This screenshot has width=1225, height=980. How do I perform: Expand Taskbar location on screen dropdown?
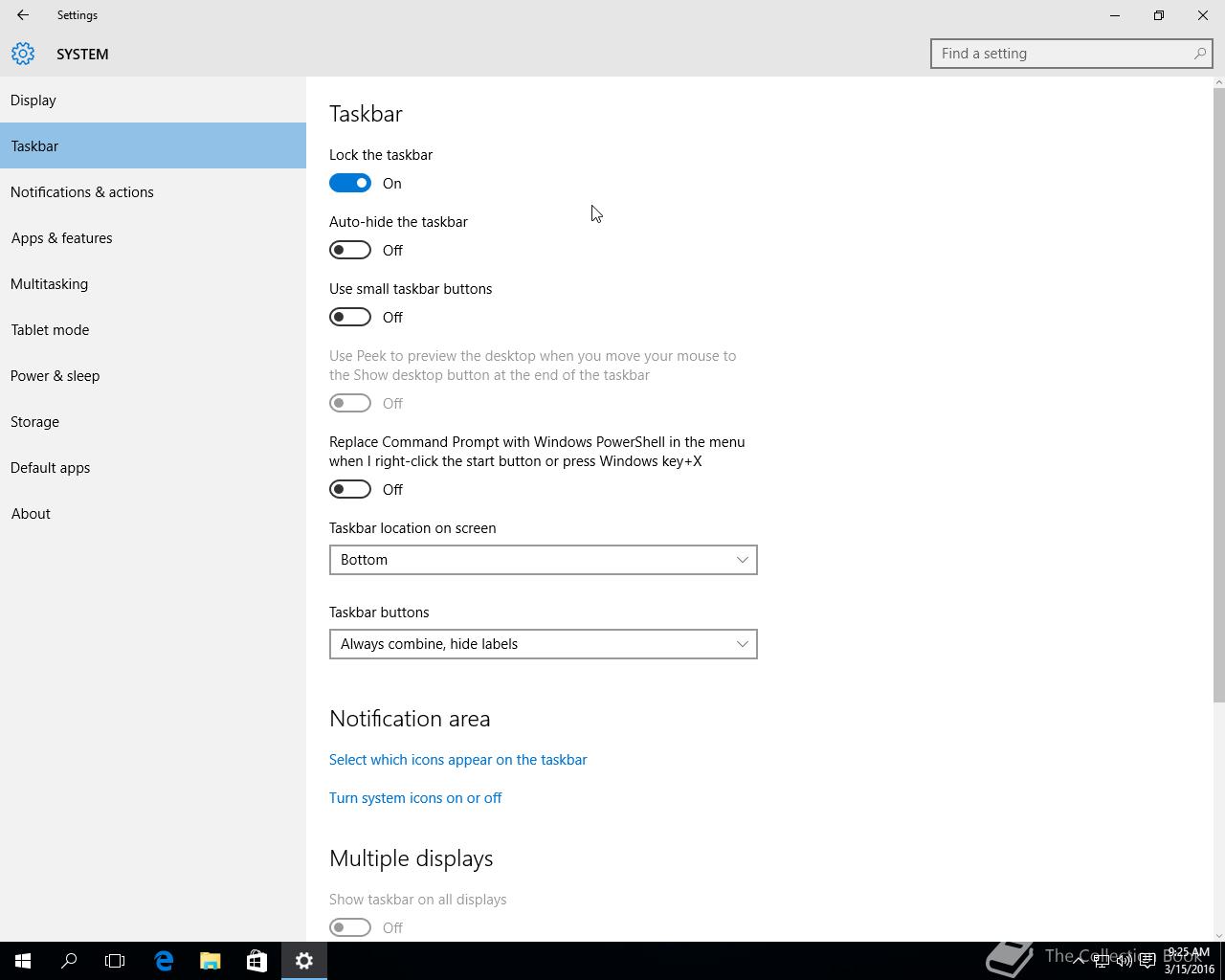(544, 560)
